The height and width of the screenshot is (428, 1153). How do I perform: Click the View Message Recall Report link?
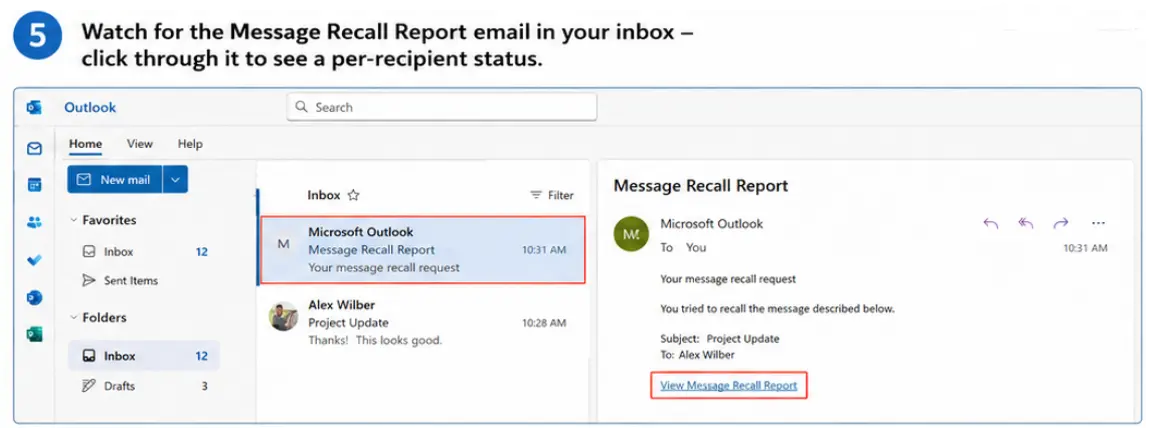[729, 385]
